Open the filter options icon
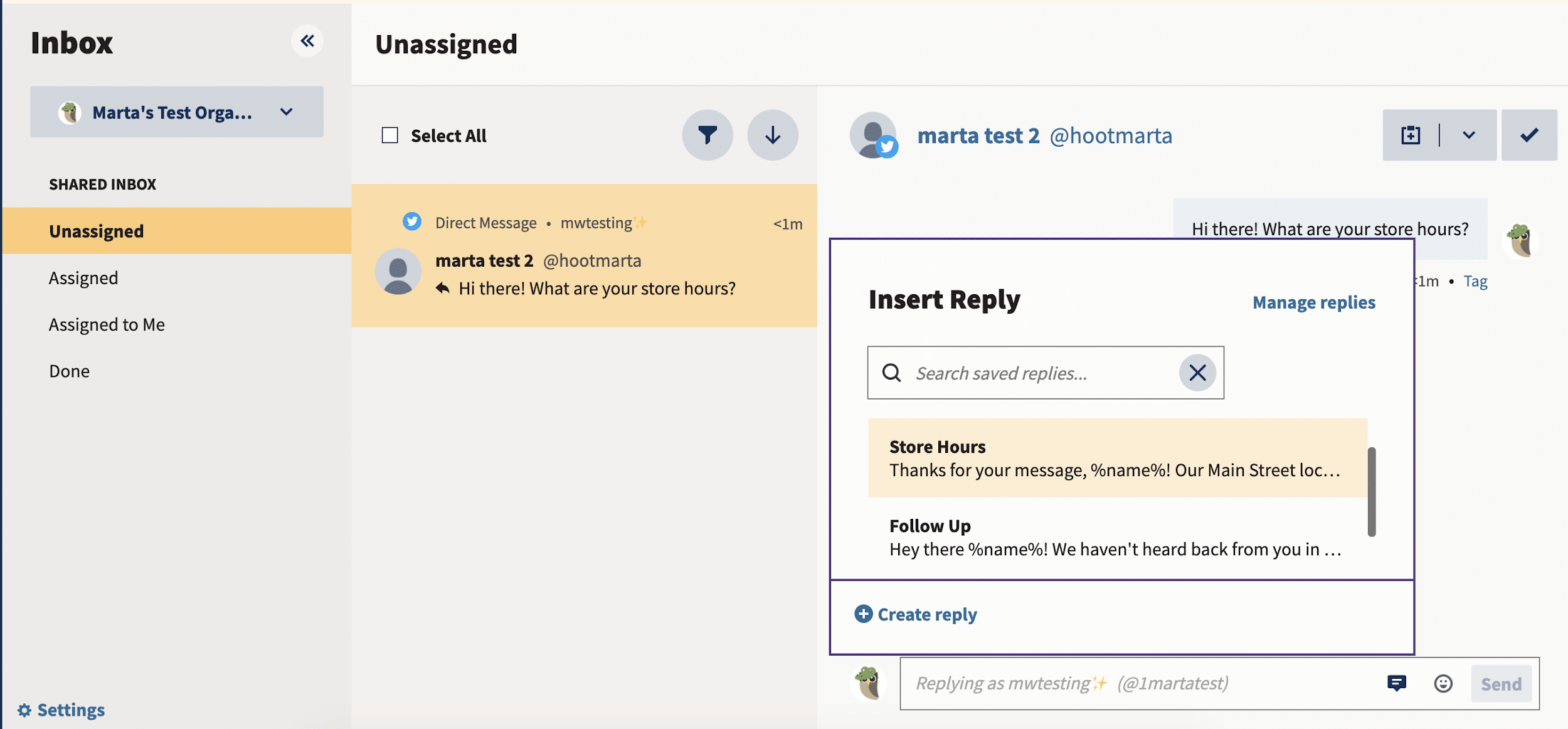Screen dimensions: 1568x729 tap(707, 134)
